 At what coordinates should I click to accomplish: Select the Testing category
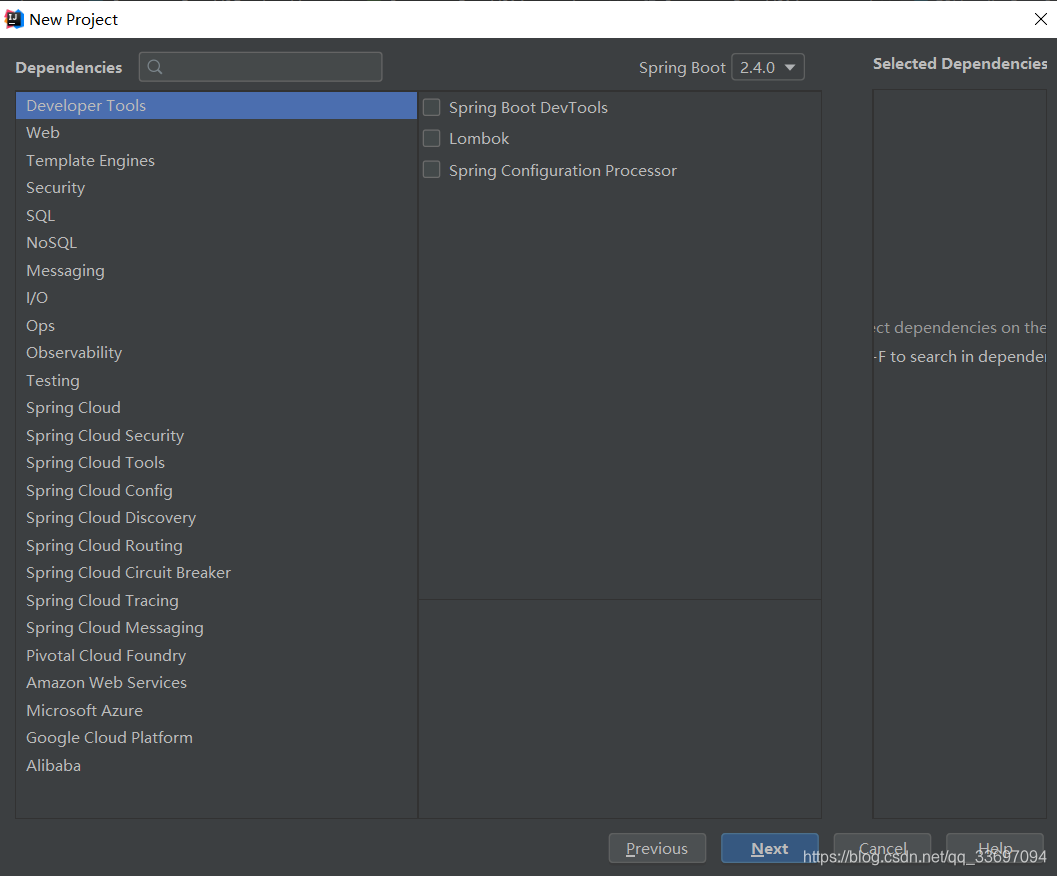tap(216, 380)
